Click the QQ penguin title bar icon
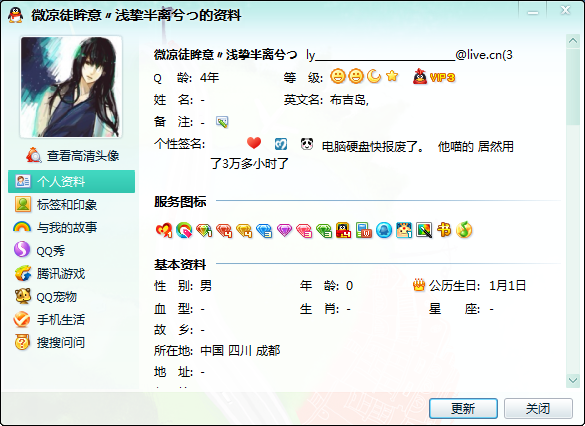Viewport: 585px width, 426px height. click(15, 15)
